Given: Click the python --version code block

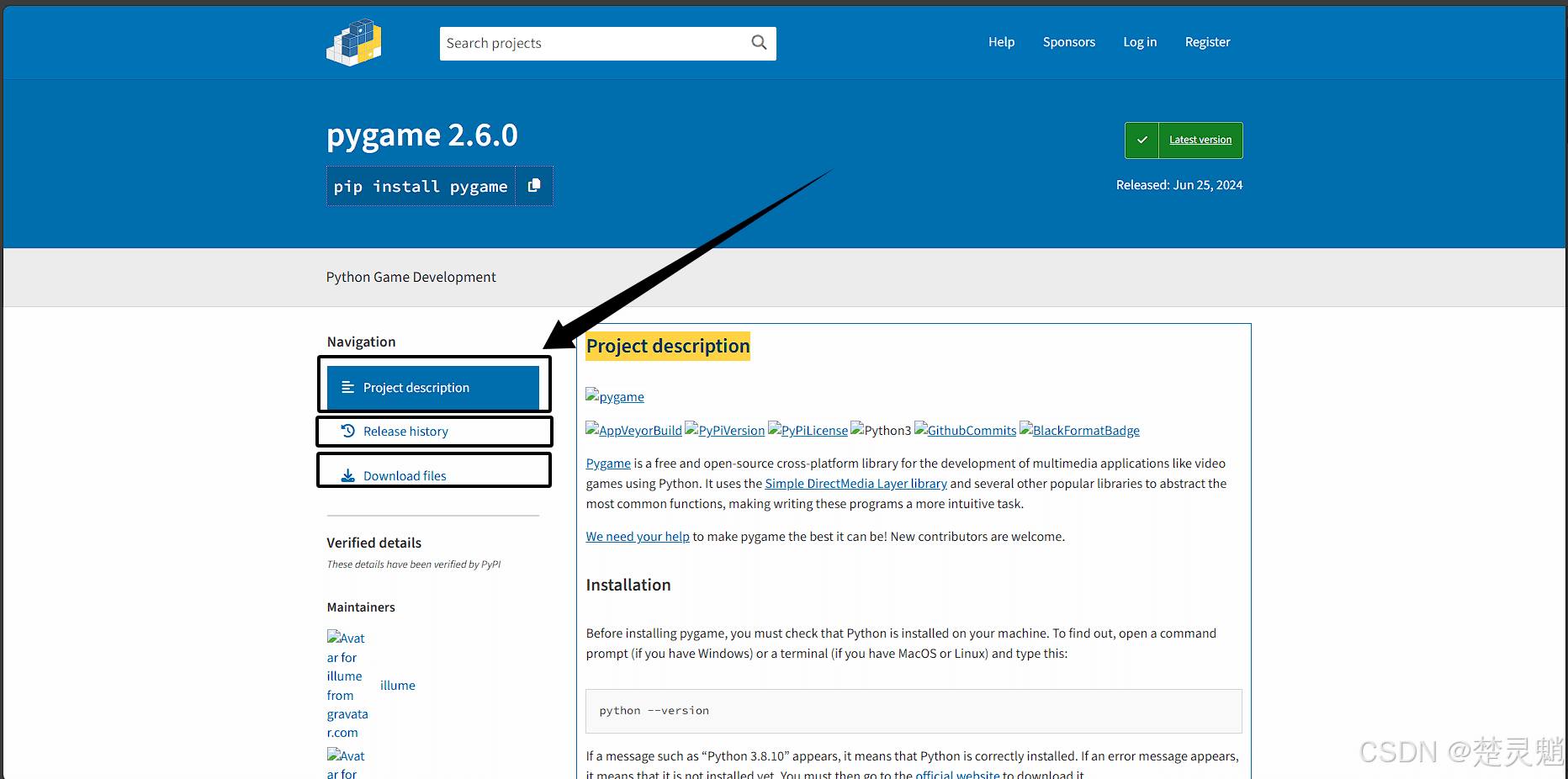Looking at the screenshot, I should point(914,711).
